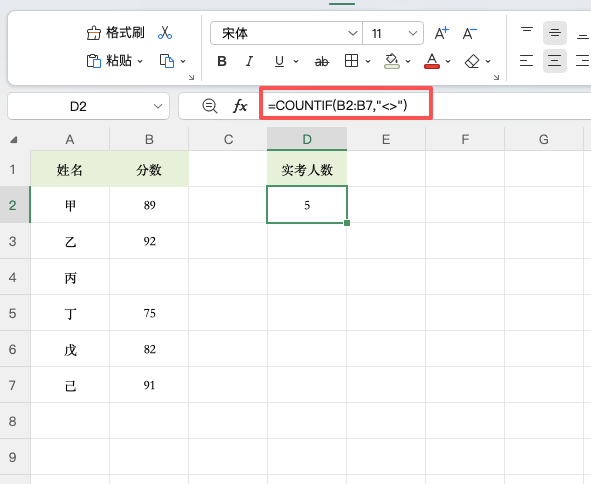591x484 pixels.
Task: Click the formula bar COUNTIF text
Action: (x=337, y=106)
